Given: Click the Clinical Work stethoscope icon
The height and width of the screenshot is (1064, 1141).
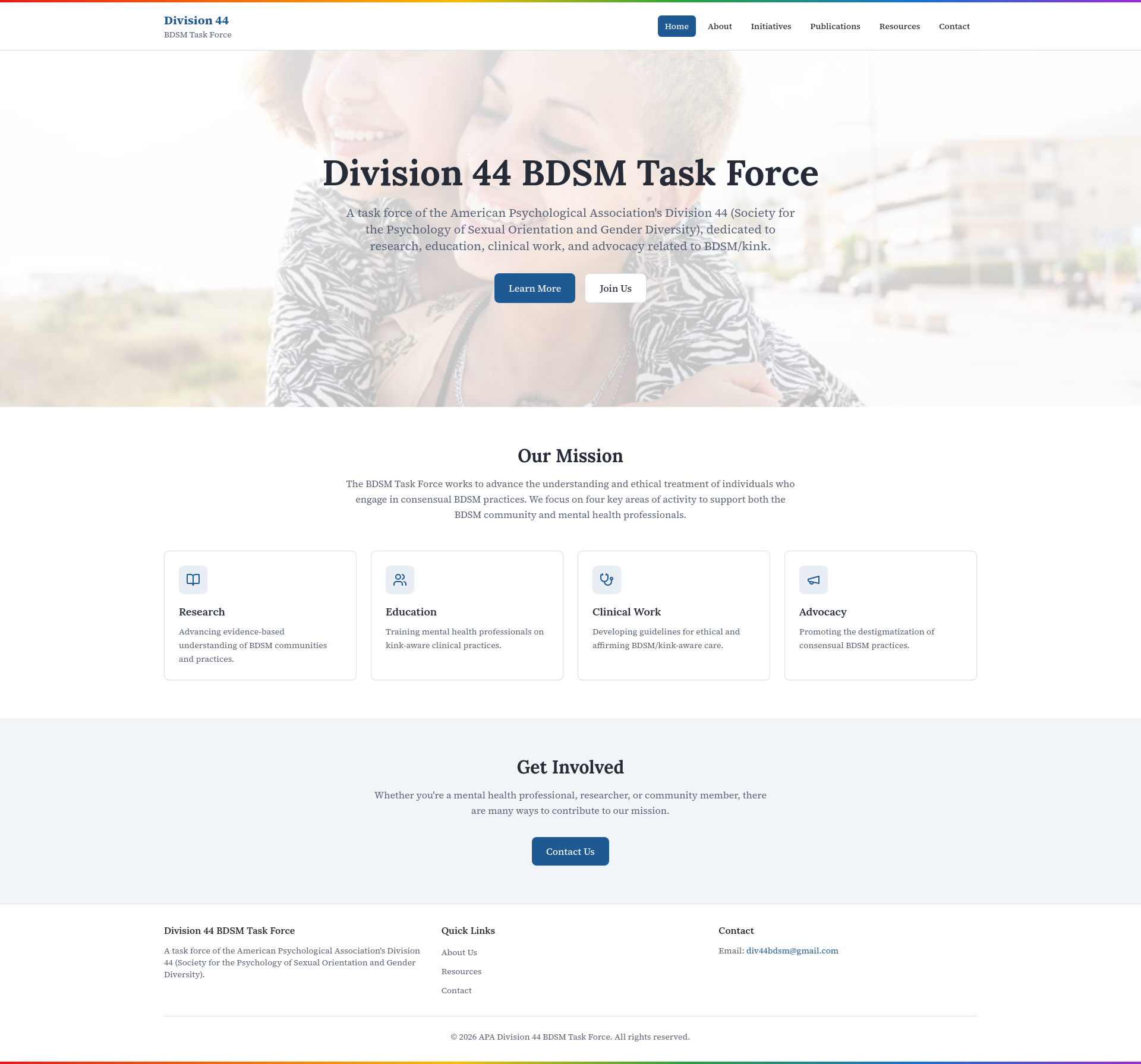Looking at the screenshot, I should 607,580.
